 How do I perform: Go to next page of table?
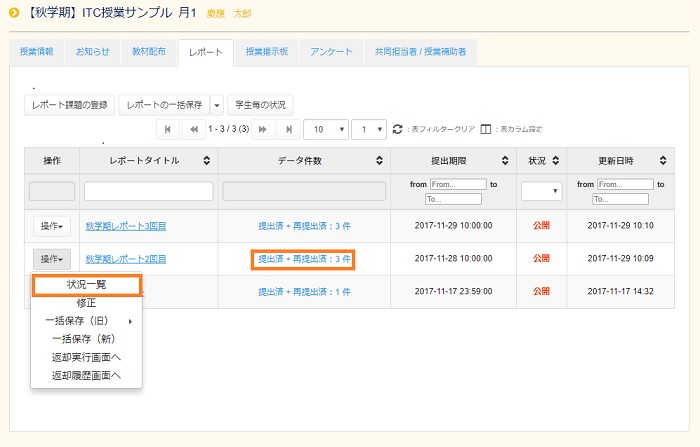pyautogui.click(x=263, y=130)
